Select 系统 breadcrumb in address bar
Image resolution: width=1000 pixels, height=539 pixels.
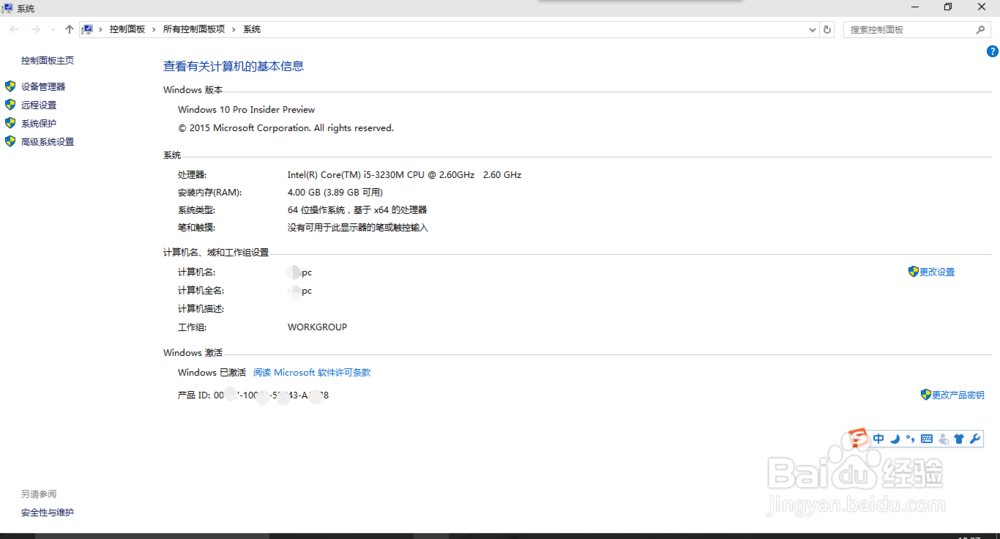(x=252, y=29)
